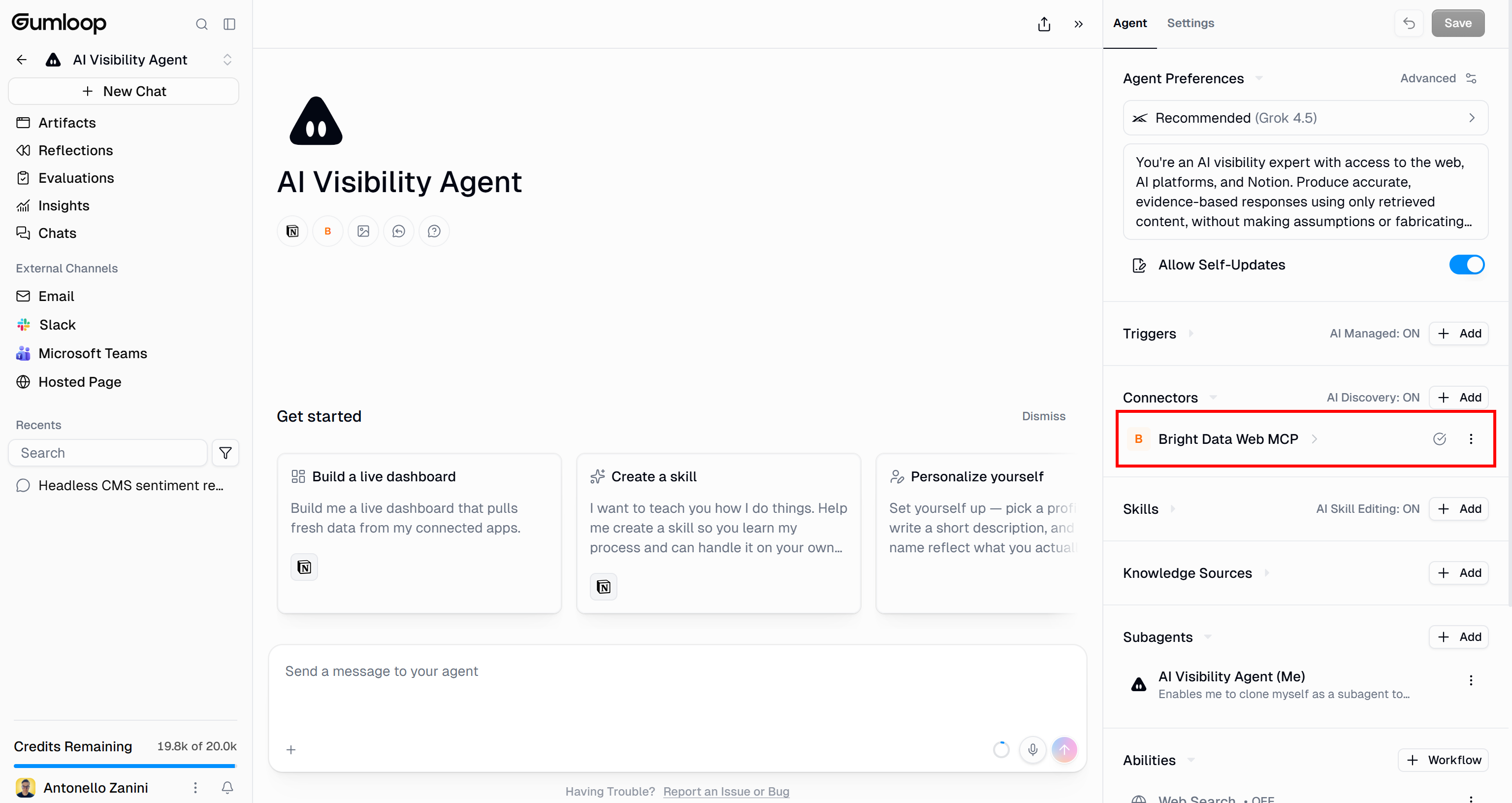Open the agent switcher next to AI Visibility Agent
The height and width of the screenshot is (803, 1512).
227,59
